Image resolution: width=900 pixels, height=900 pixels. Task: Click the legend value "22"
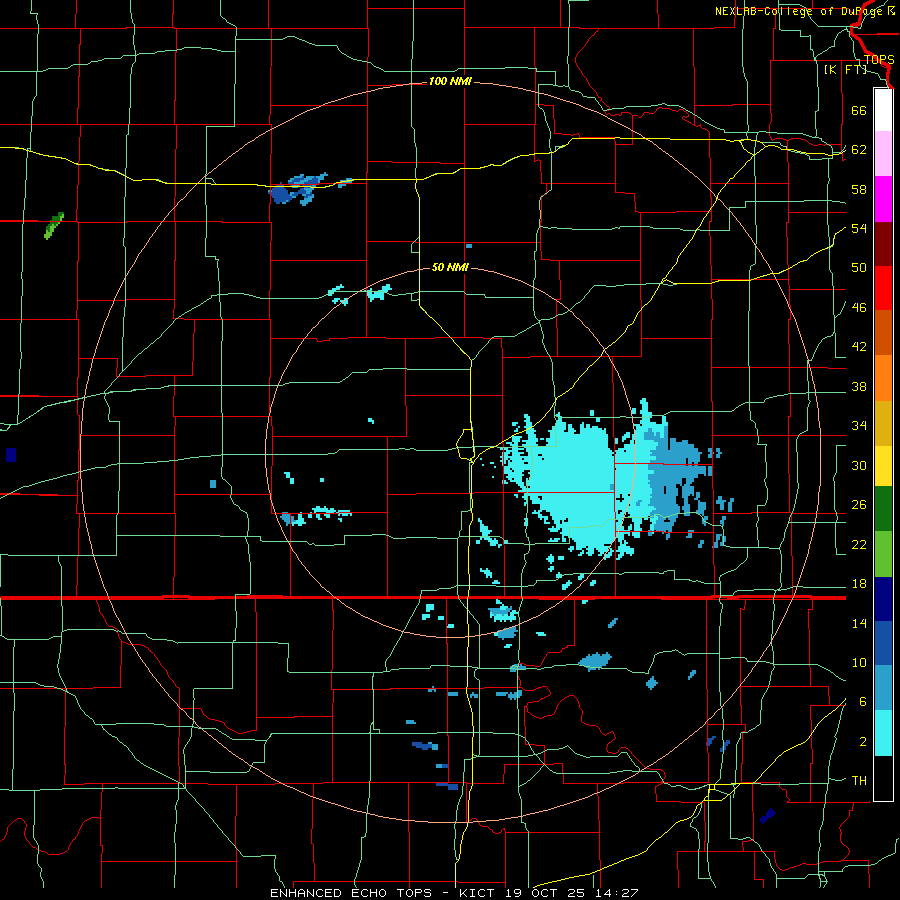[x=859, y=545]
